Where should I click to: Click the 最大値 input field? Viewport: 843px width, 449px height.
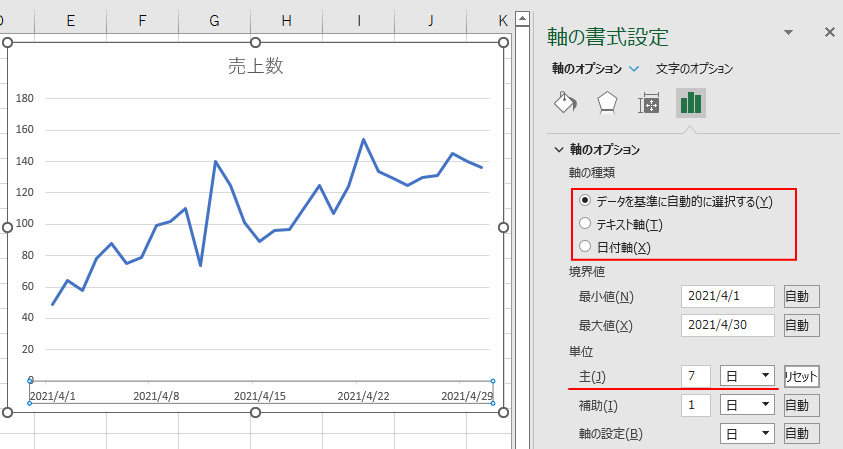pos(727,325)
